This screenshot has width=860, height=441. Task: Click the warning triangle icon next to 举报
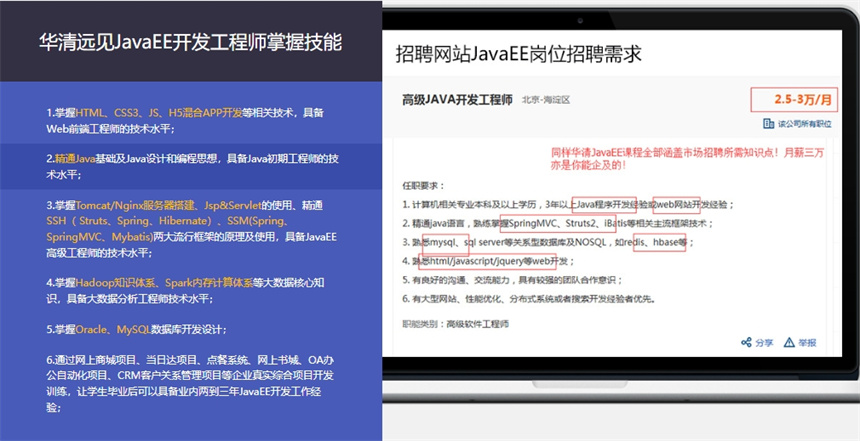789,342
